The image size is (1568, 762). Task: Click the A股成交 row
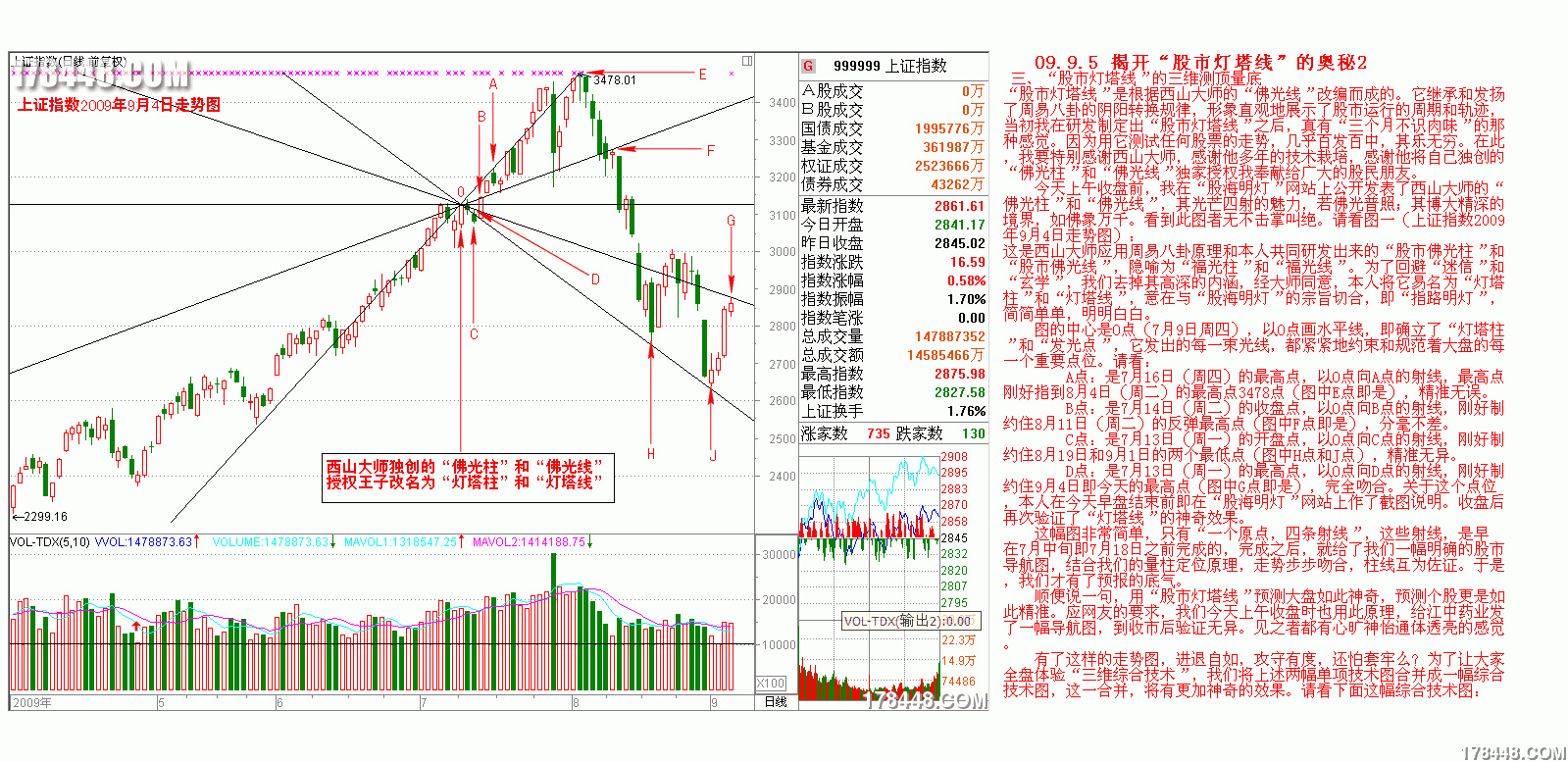[x=892, y=91]
